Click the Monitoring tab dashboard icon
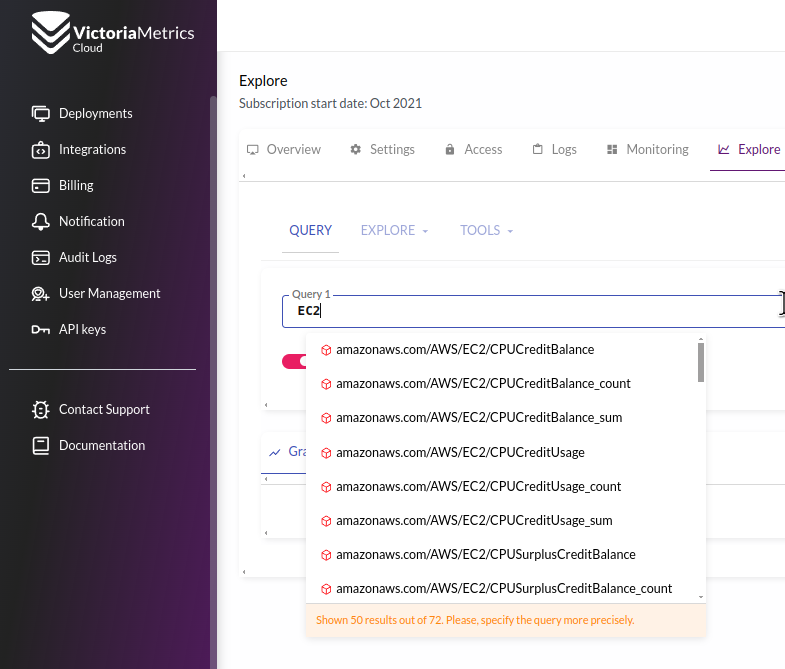 point(612,149)
